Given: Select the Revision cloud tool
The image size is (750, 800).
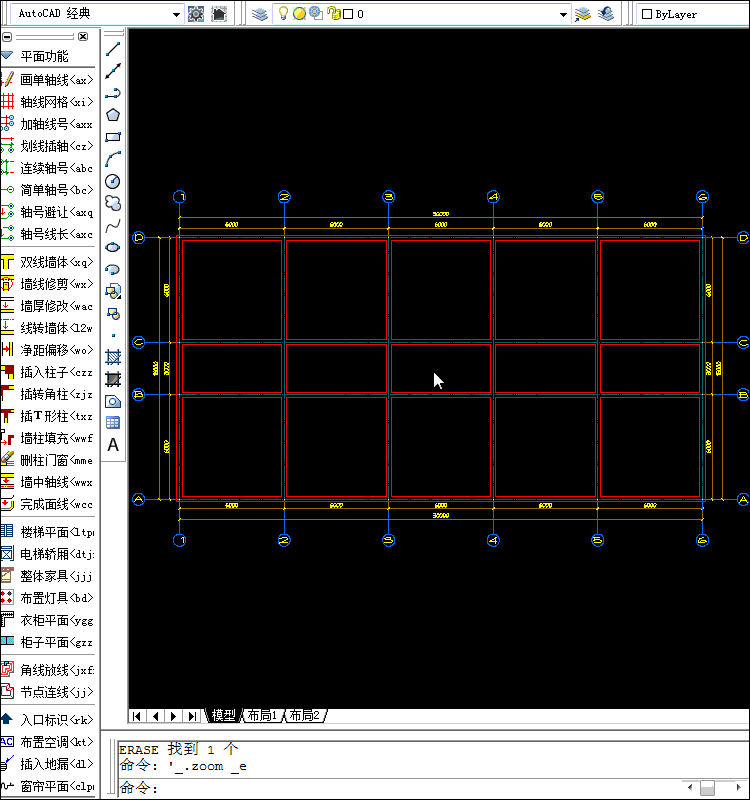Looking at the screenshot, I should 113,203.
